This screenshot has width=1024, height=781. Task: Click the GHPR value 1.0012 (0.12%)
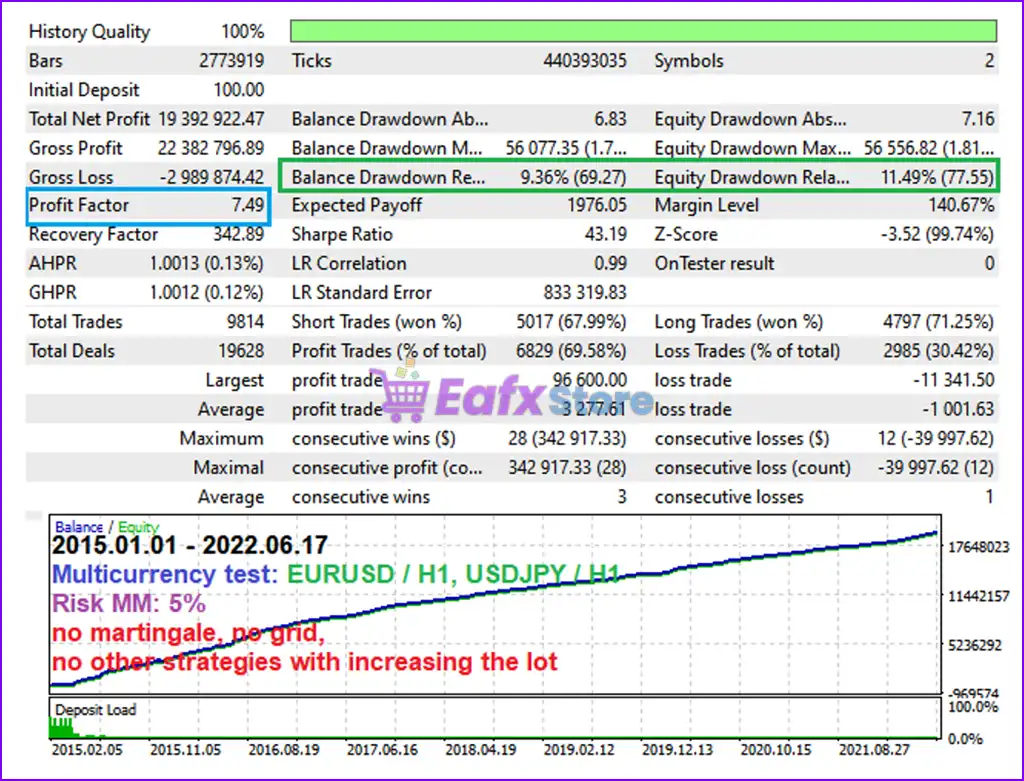click(207, 293)
